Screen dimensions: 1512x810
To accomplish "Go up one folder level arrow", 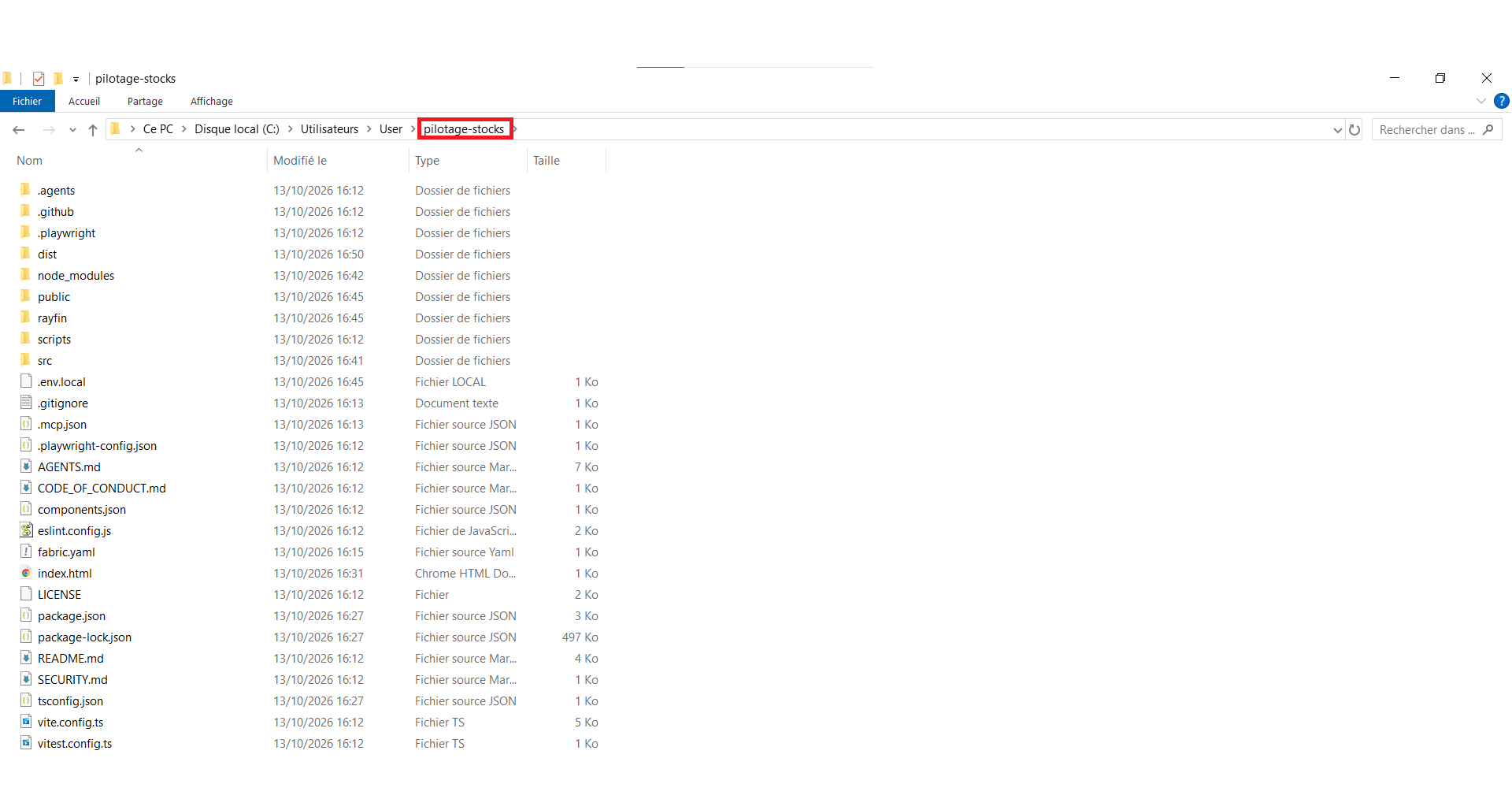I will (93, 130).
